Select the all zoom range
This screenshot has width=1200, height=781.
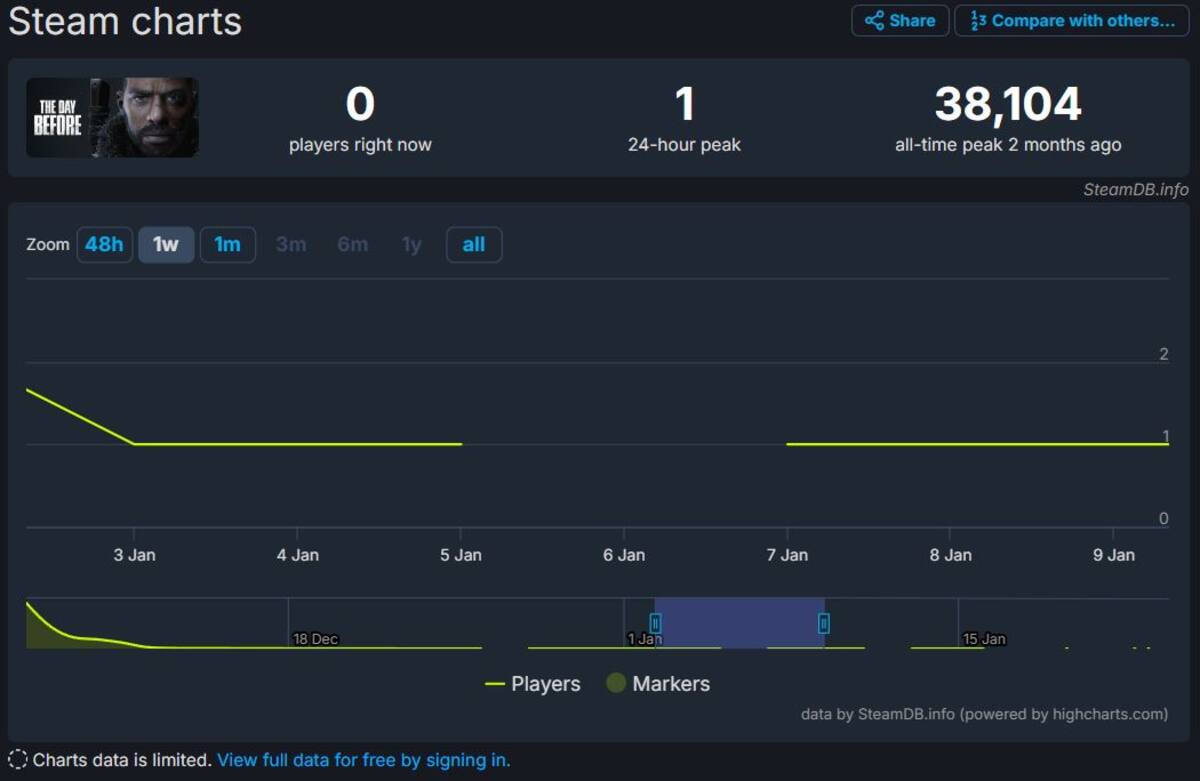pos(474,245)
